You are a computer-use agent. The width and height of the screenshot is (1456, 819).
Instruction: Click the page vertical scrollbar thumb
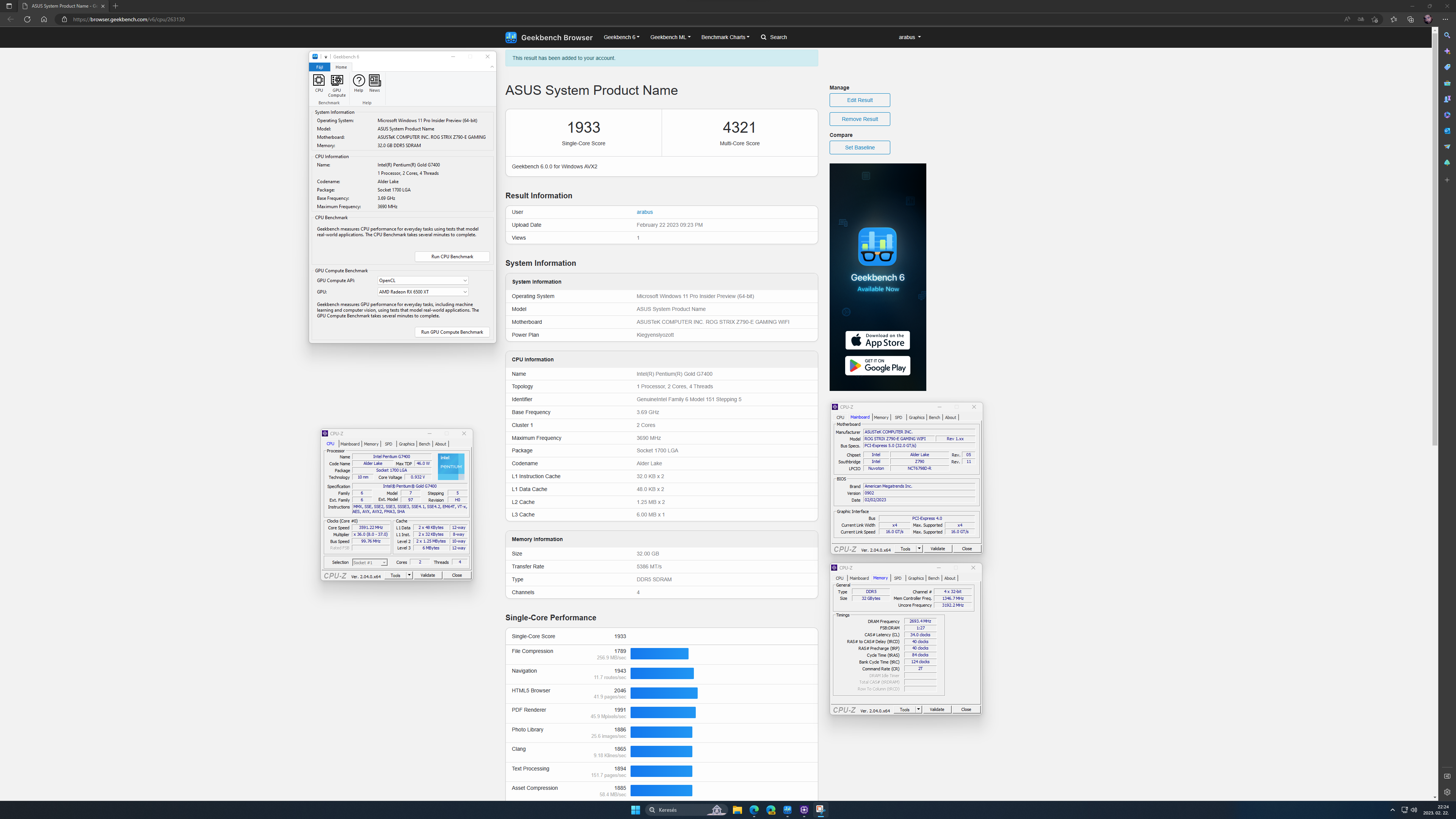tap(1434, 239)
